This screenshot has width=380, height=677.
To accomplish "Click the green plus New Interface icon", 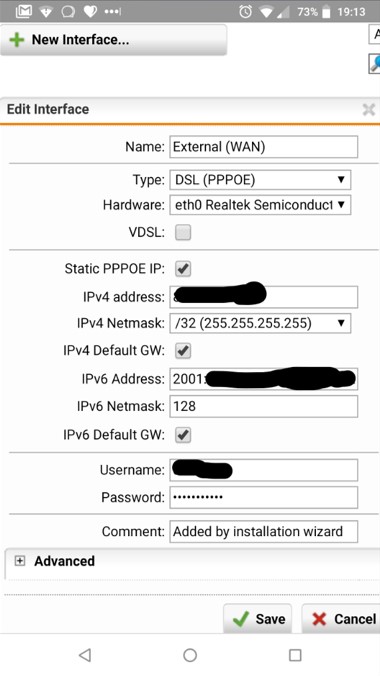I will pyautogui.click(x=17, y=40).
